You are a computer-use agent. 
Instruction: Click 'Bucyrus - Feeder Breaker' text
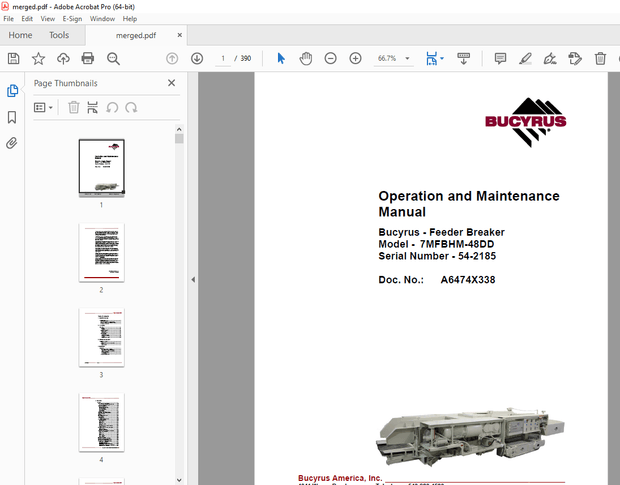point(441,232)
